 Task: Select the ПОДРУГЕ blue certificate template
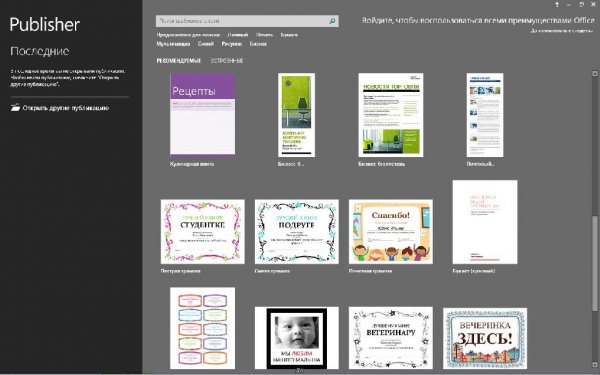(297, 232)
